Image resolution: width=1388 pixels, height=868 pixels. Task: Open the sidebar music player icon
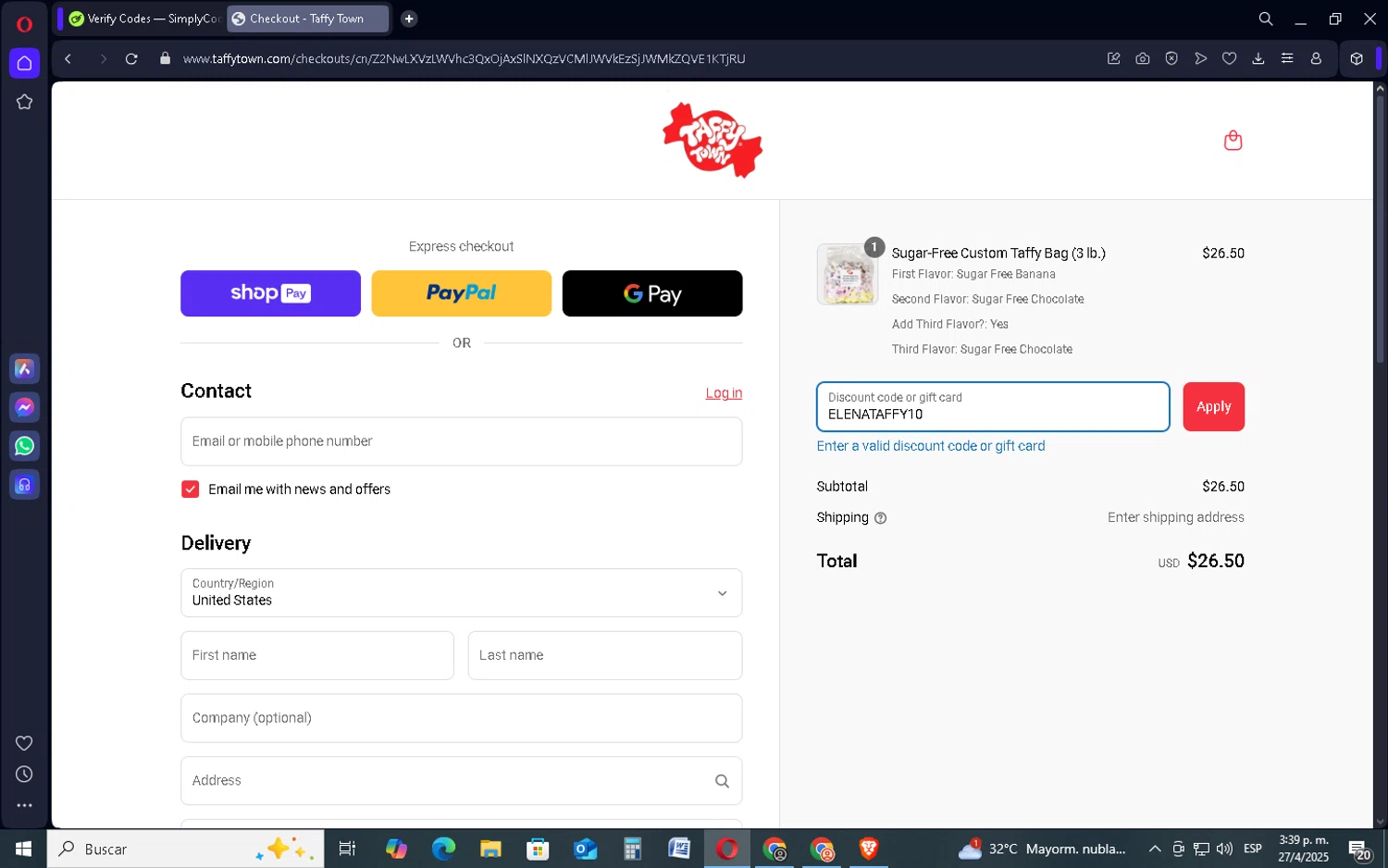tap(24, 485)
